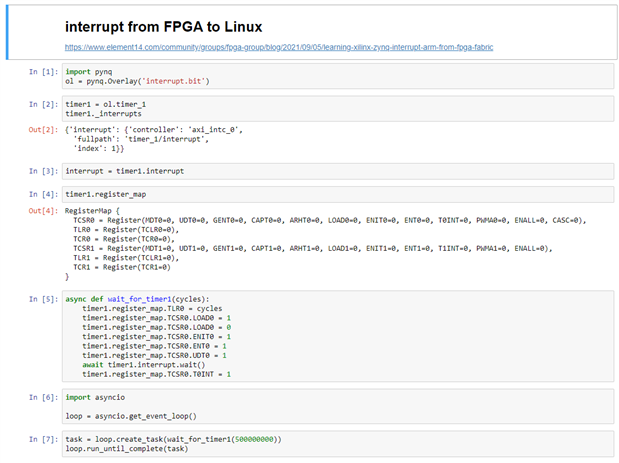Open the element14 blog URL link
619x463 pixels.
point(278,47)
